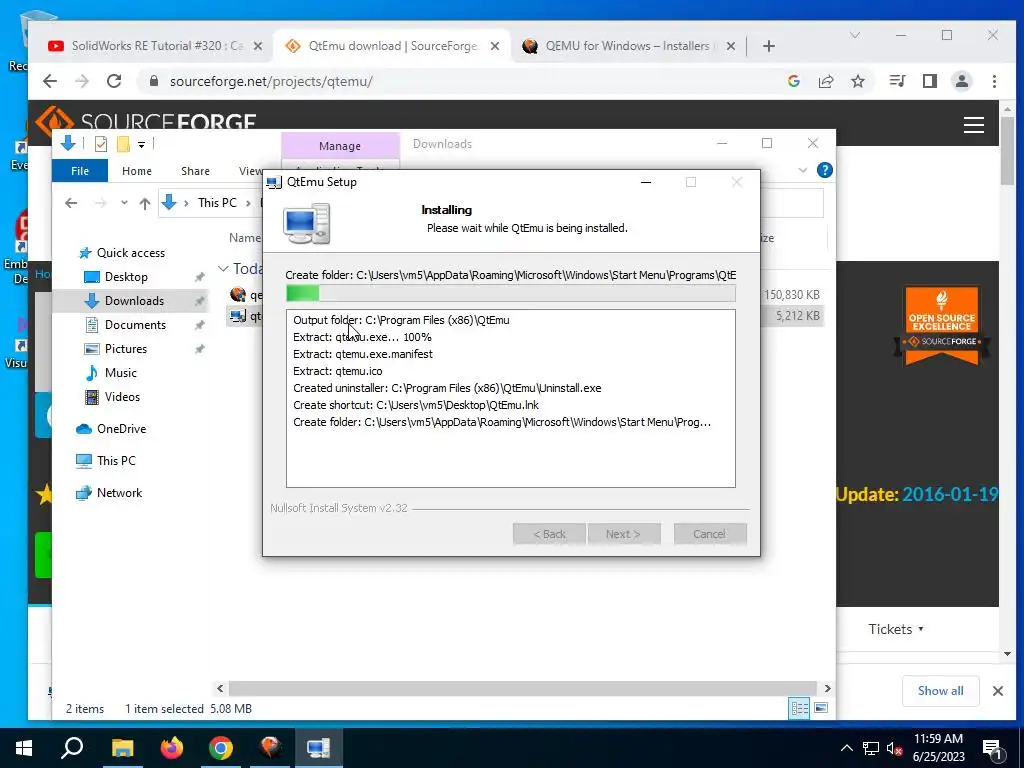Select Music in navigation pane

coord(121,373)
